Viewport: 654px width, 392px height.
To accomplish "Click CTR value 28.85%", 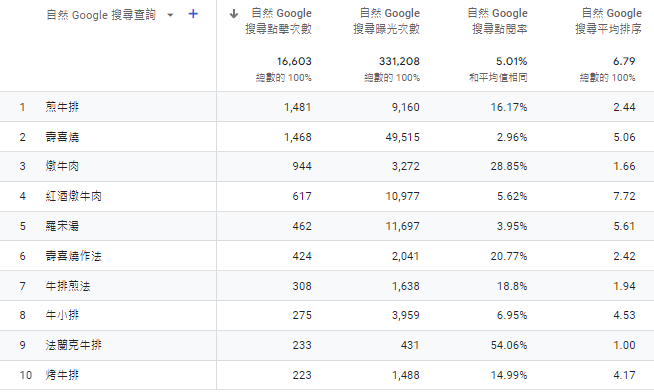I will (509, 166).
